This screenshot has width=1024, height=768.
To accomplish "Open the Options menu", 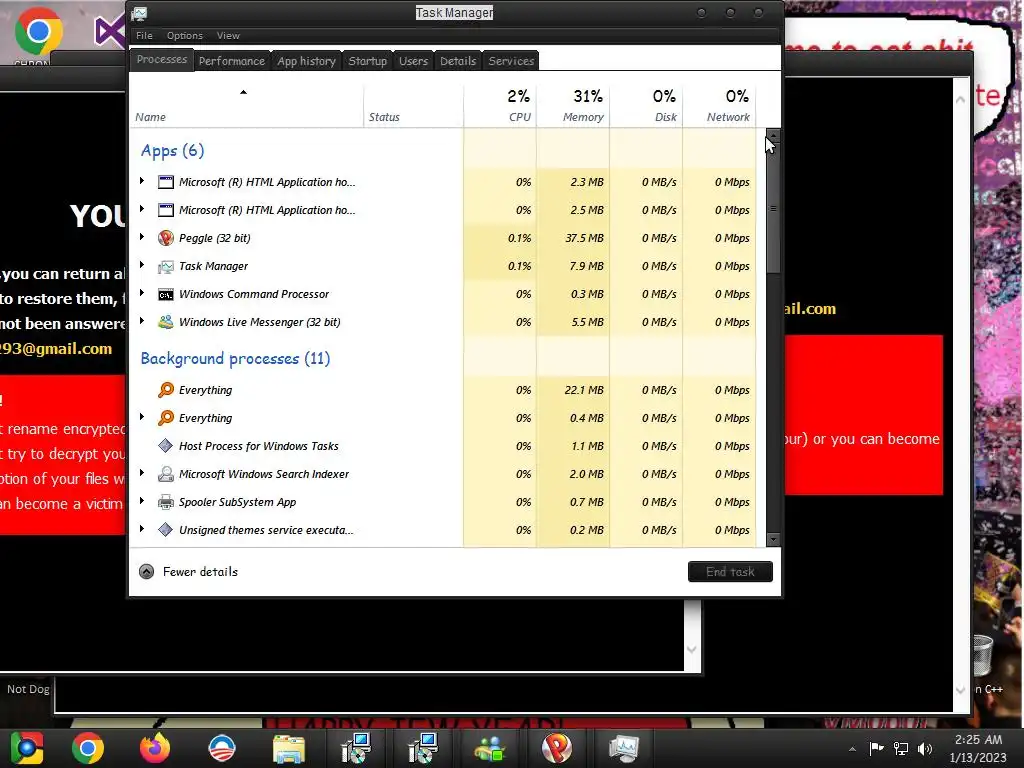I will click(x=185, y=36).
